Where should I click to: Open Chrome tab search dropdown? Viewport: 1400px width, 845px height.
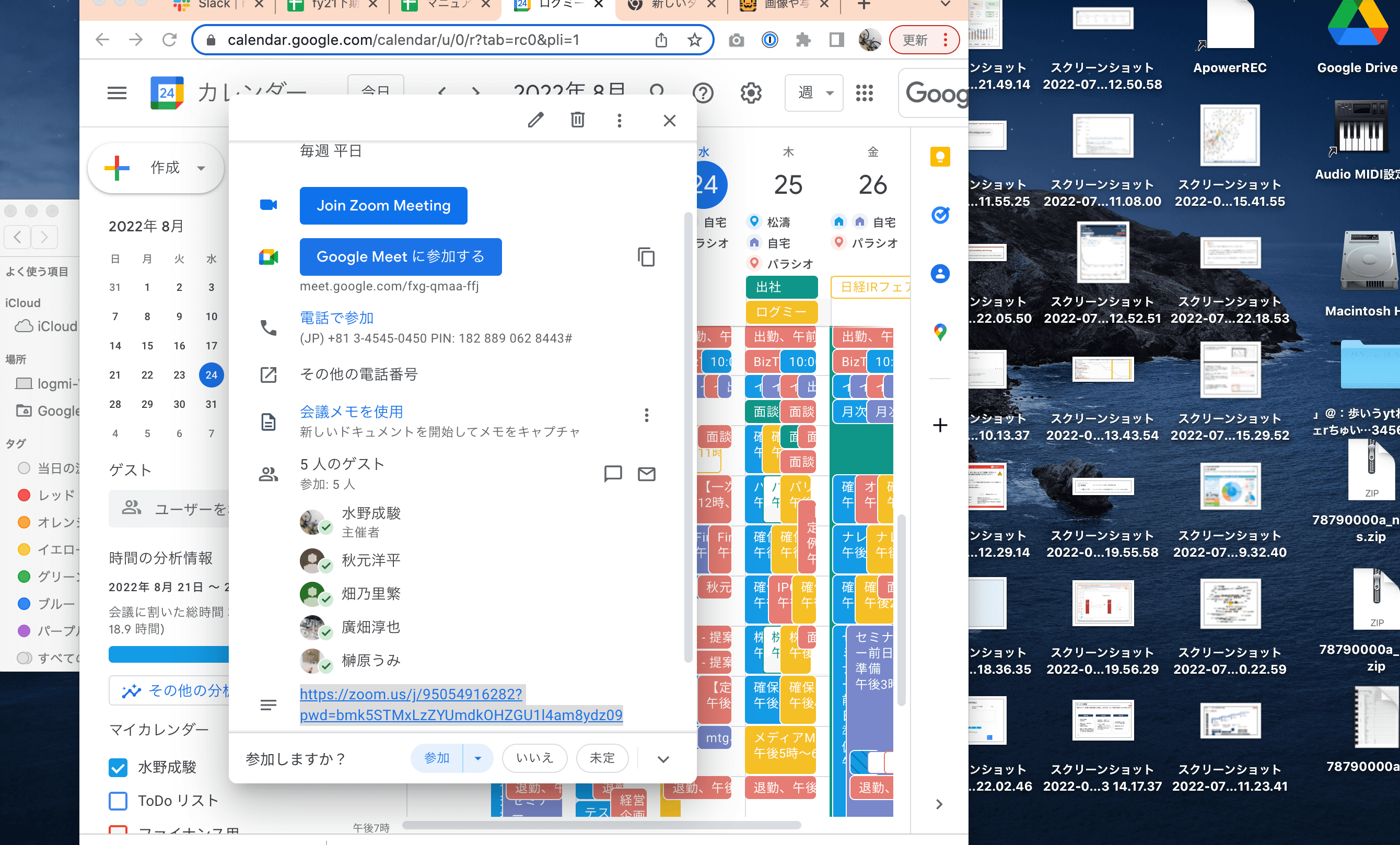pos(946,5)
